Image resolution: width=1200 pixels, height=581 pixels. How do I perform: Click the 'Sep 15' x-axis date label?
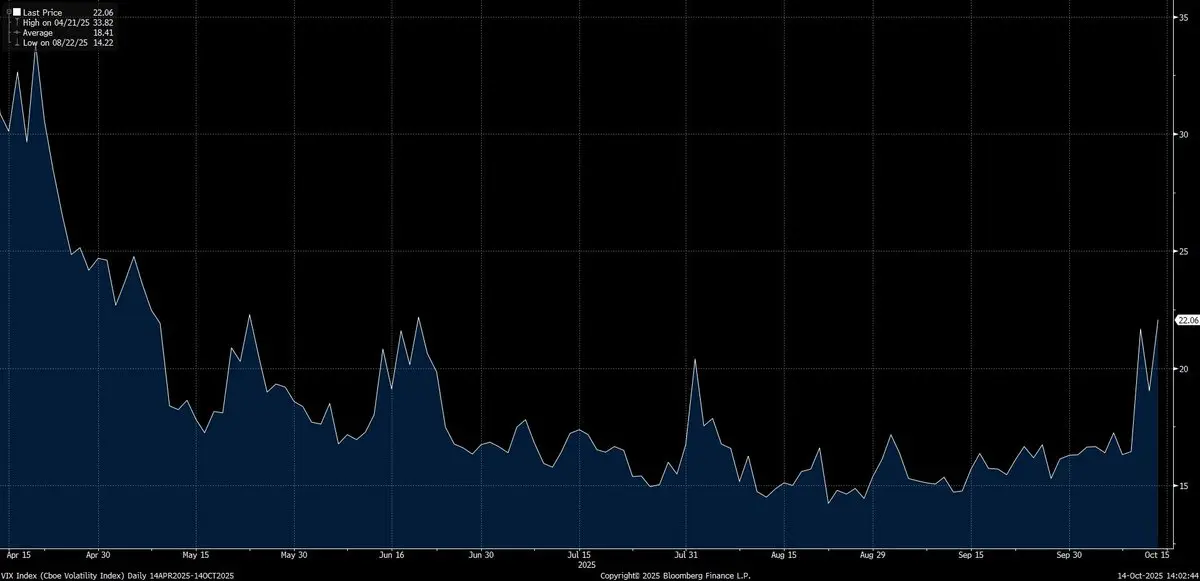pyautogui.click(x=970, y=553)
